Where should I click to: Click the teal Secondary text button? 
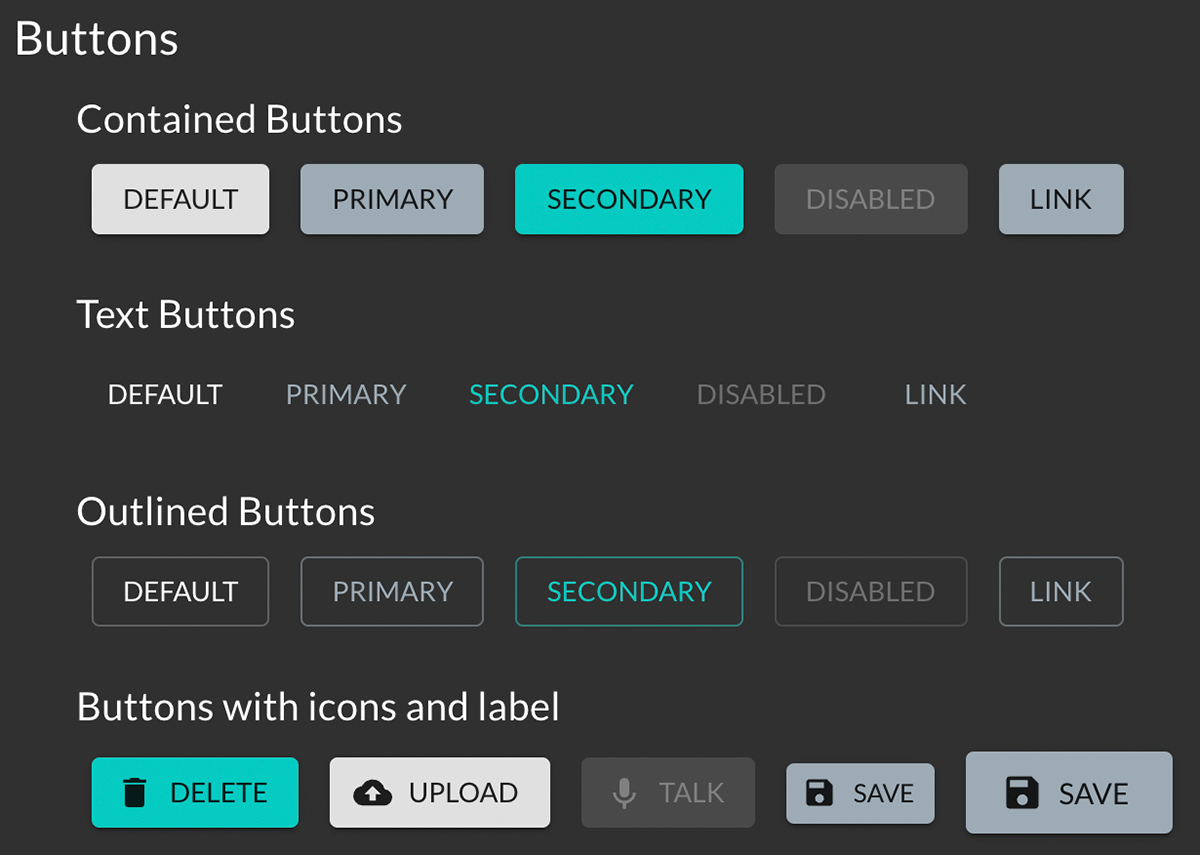tap(551, 394)
